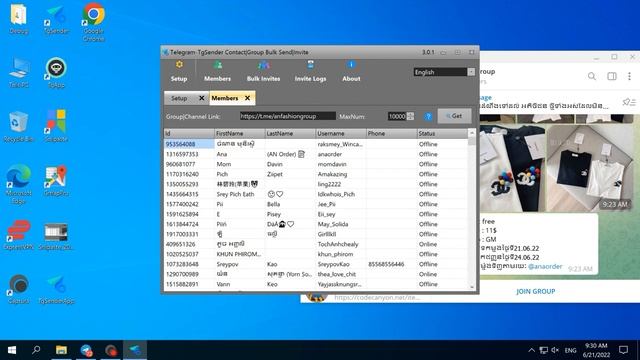
Task: Click the Get button
Action: coord(454,116)
